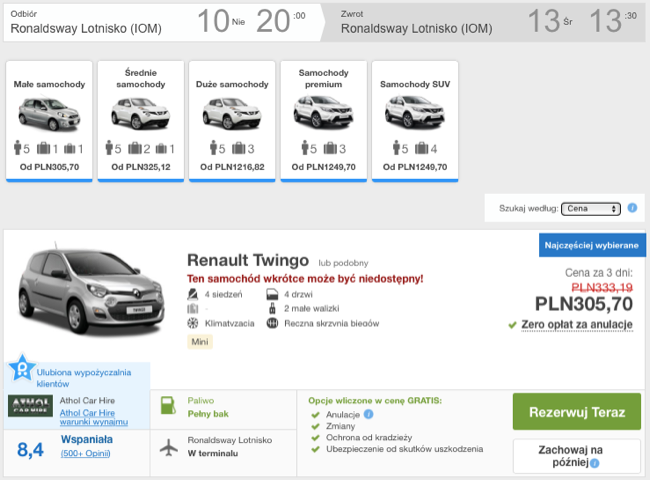
Task: Click the return date 13 Śr
Action: point(550,21)
